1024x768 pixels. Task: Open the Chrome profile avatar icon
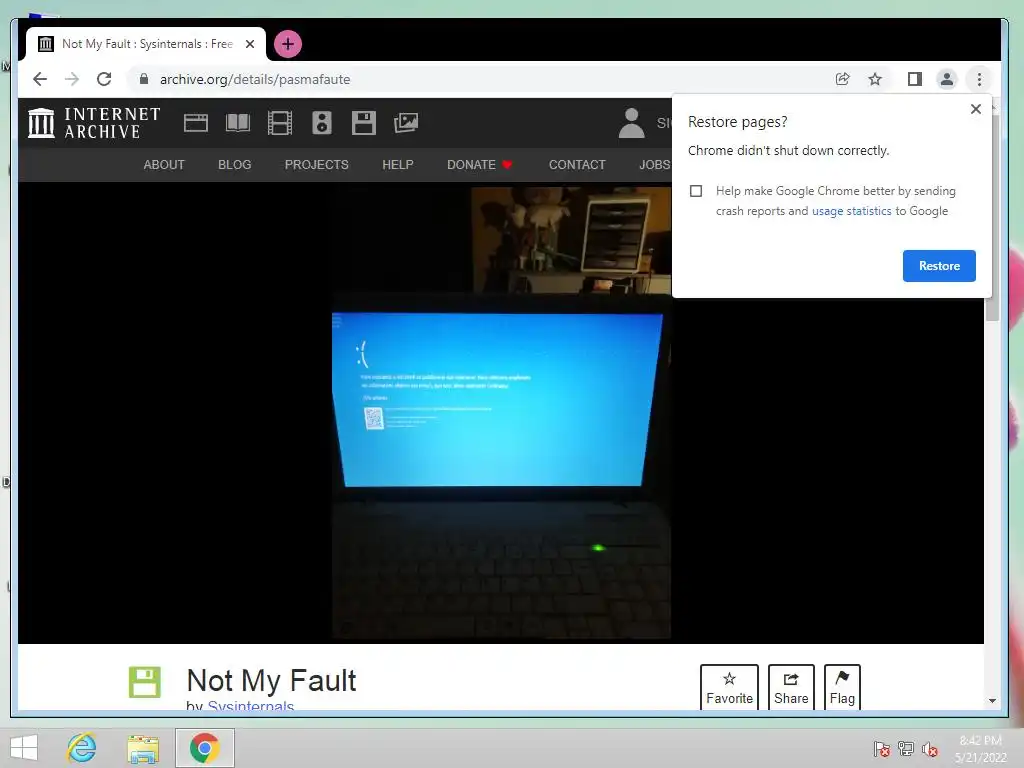(x=946, y=79)
